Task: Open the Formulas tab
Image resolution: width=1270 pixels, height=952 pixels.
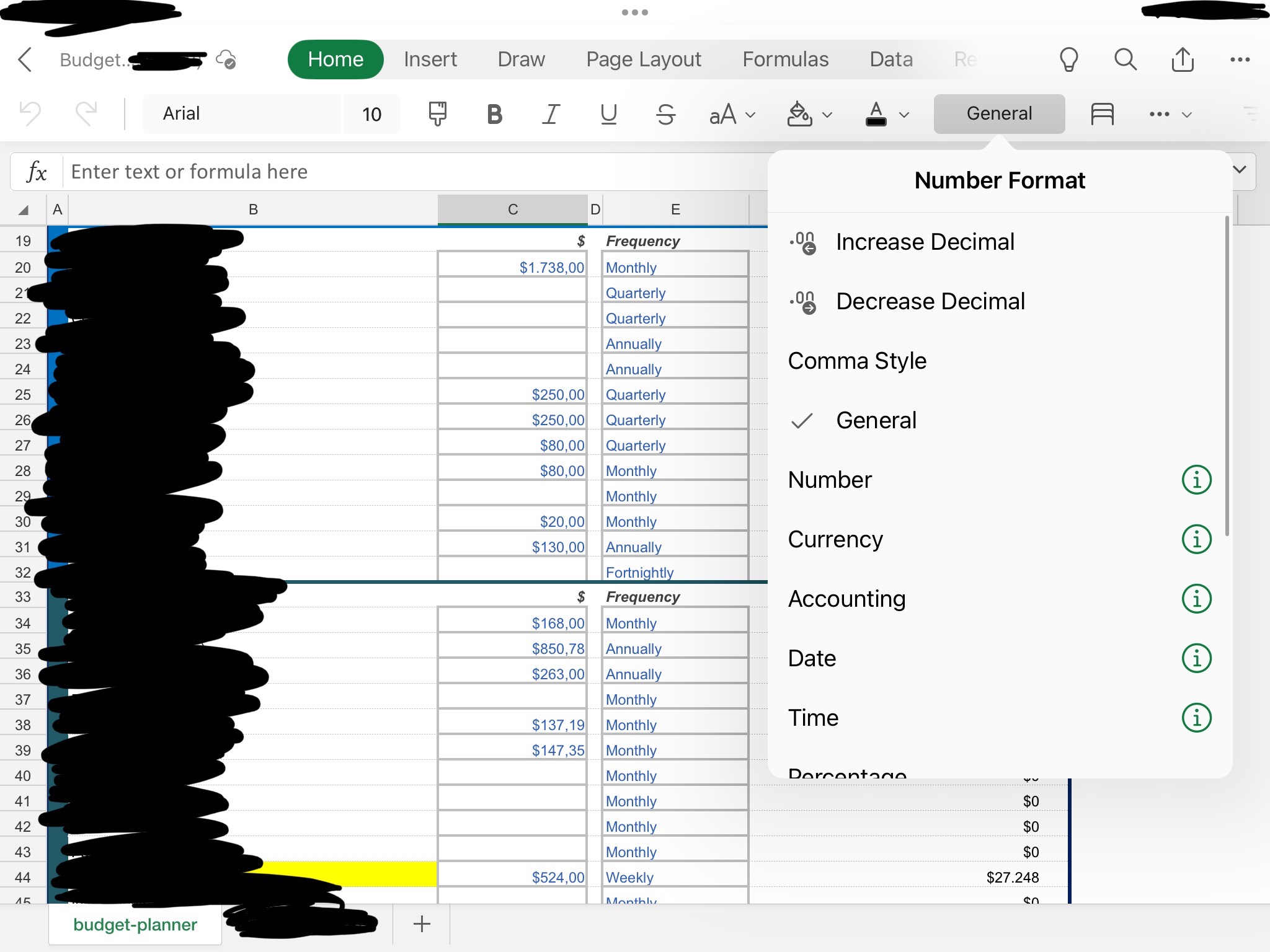Action: coord(785,59)
